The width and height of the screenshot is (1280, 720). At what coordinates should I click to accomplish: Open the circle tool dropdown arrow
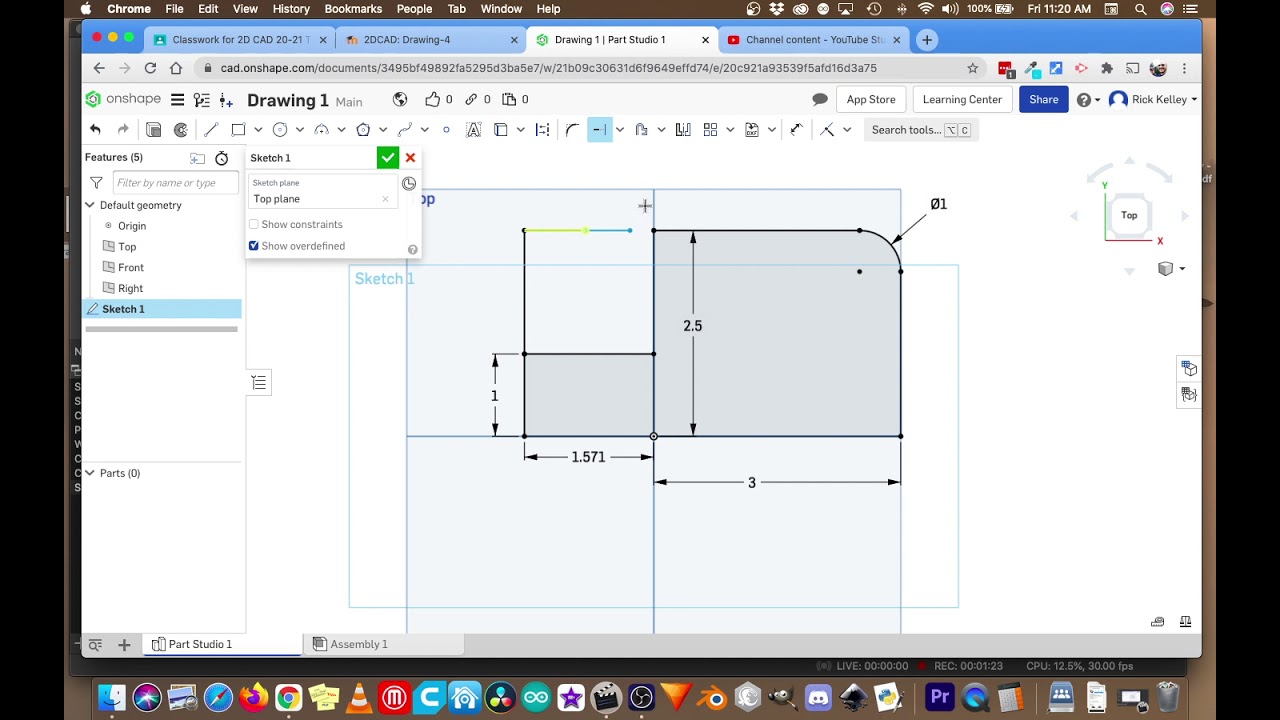tap(299, 130)
